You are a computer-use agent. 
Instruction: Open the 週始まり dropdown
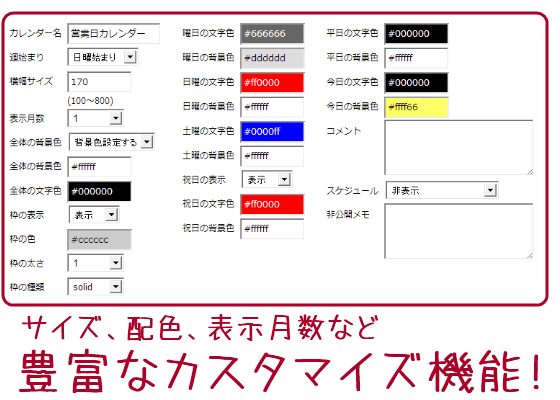coord(102,57)
